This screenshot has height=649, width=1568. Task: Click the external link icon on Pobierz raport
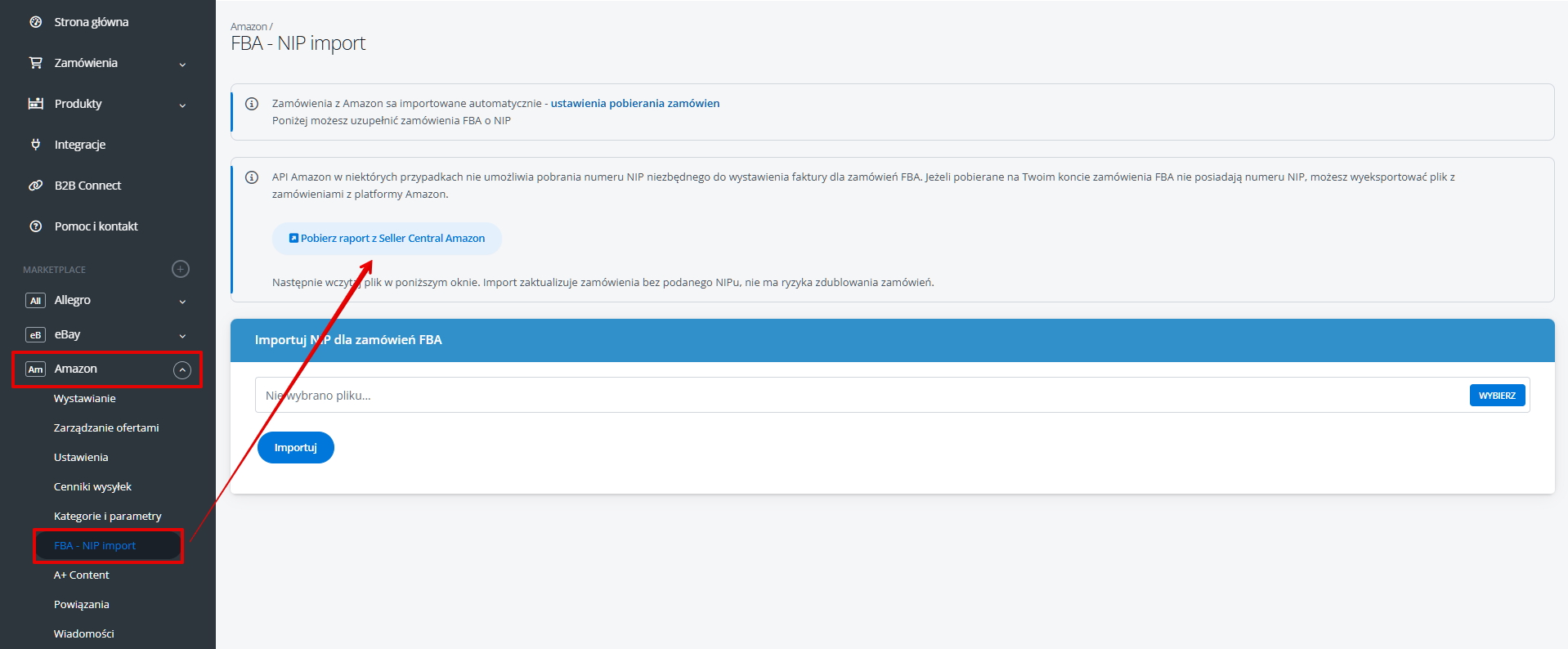click(293, 239)
